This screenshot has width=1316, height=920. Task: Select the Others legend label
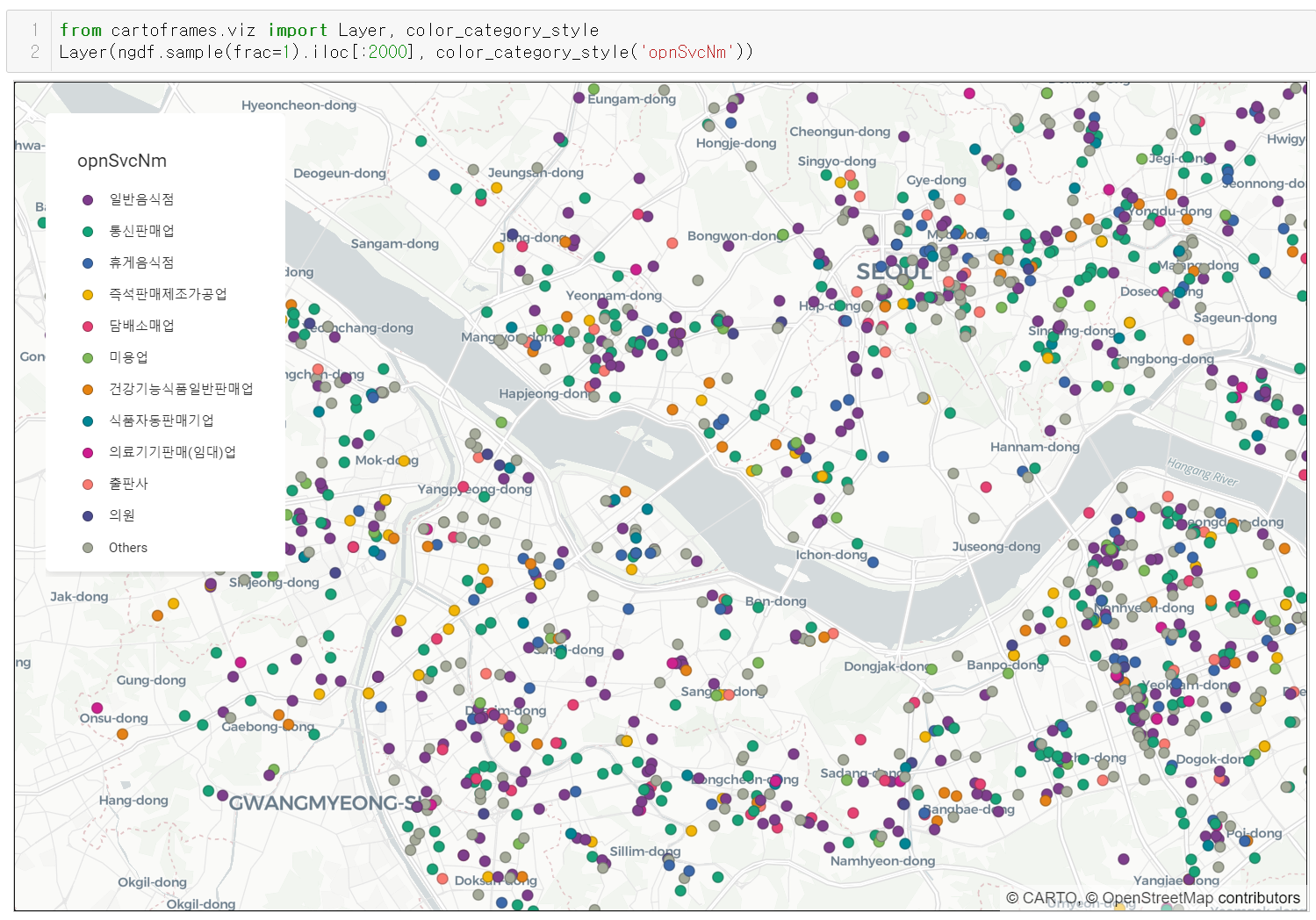(x=128, y=548)
